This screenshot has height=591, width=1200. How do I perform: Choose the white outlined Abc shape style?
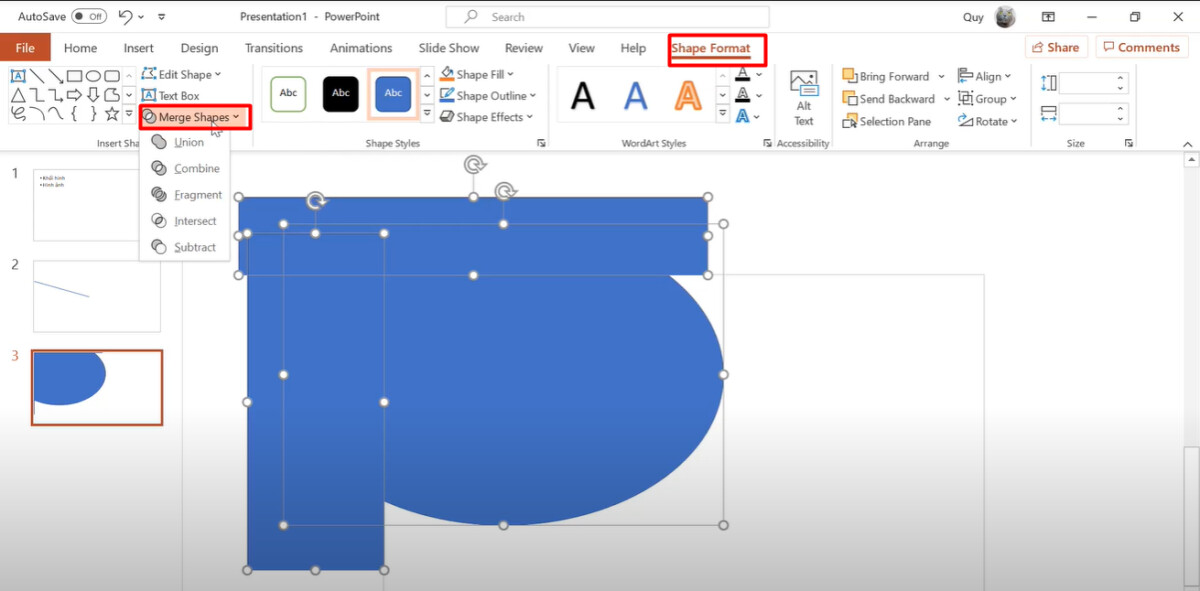coord(288,93)
